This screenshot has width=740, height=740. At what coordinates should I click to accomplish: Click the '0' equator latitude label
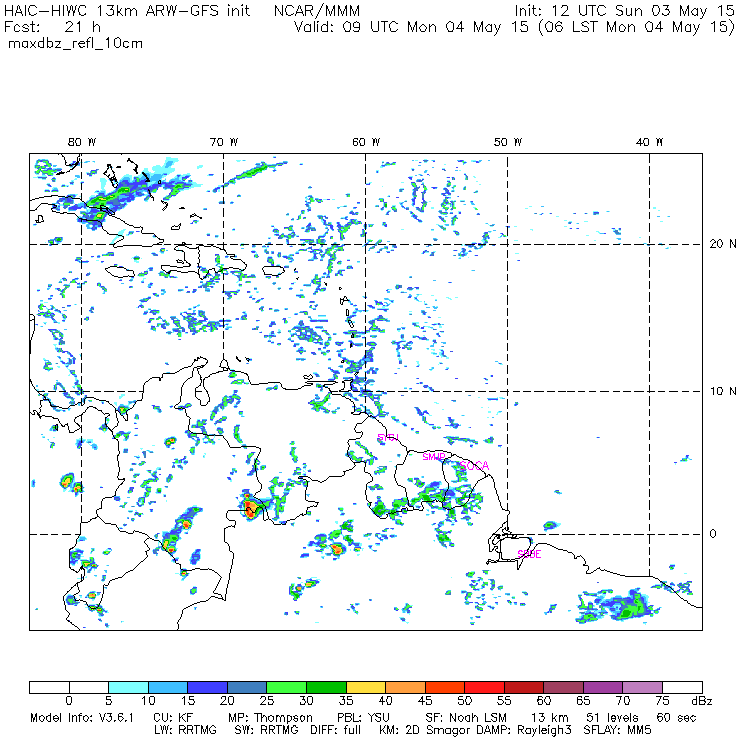point(713,534)
